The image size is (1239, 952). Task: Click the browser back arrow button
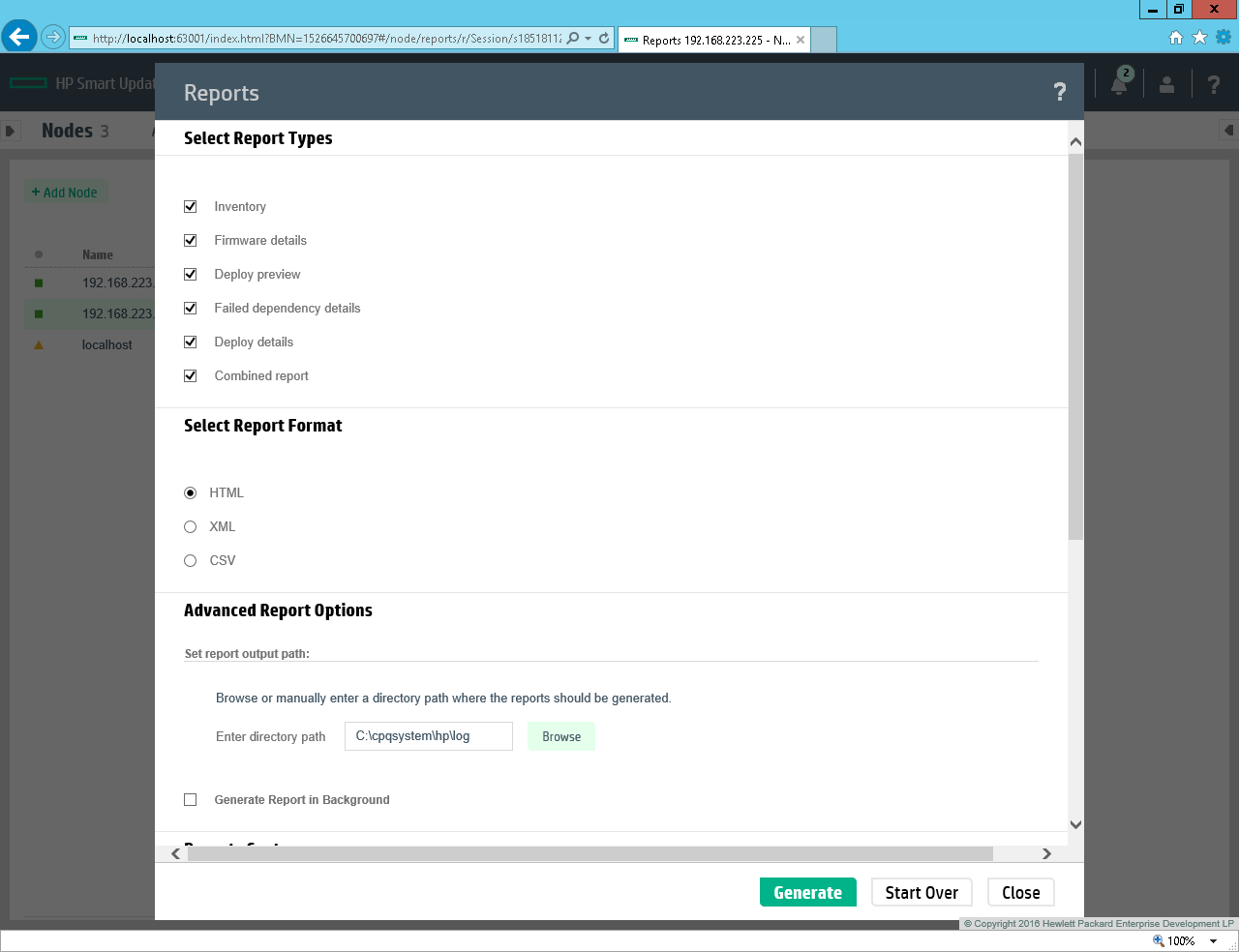[x=18, y=38]
